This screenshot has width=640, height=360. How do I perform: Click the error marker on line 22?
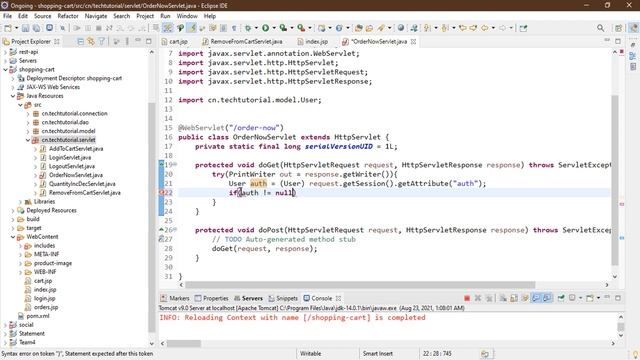tap(161, 193)
